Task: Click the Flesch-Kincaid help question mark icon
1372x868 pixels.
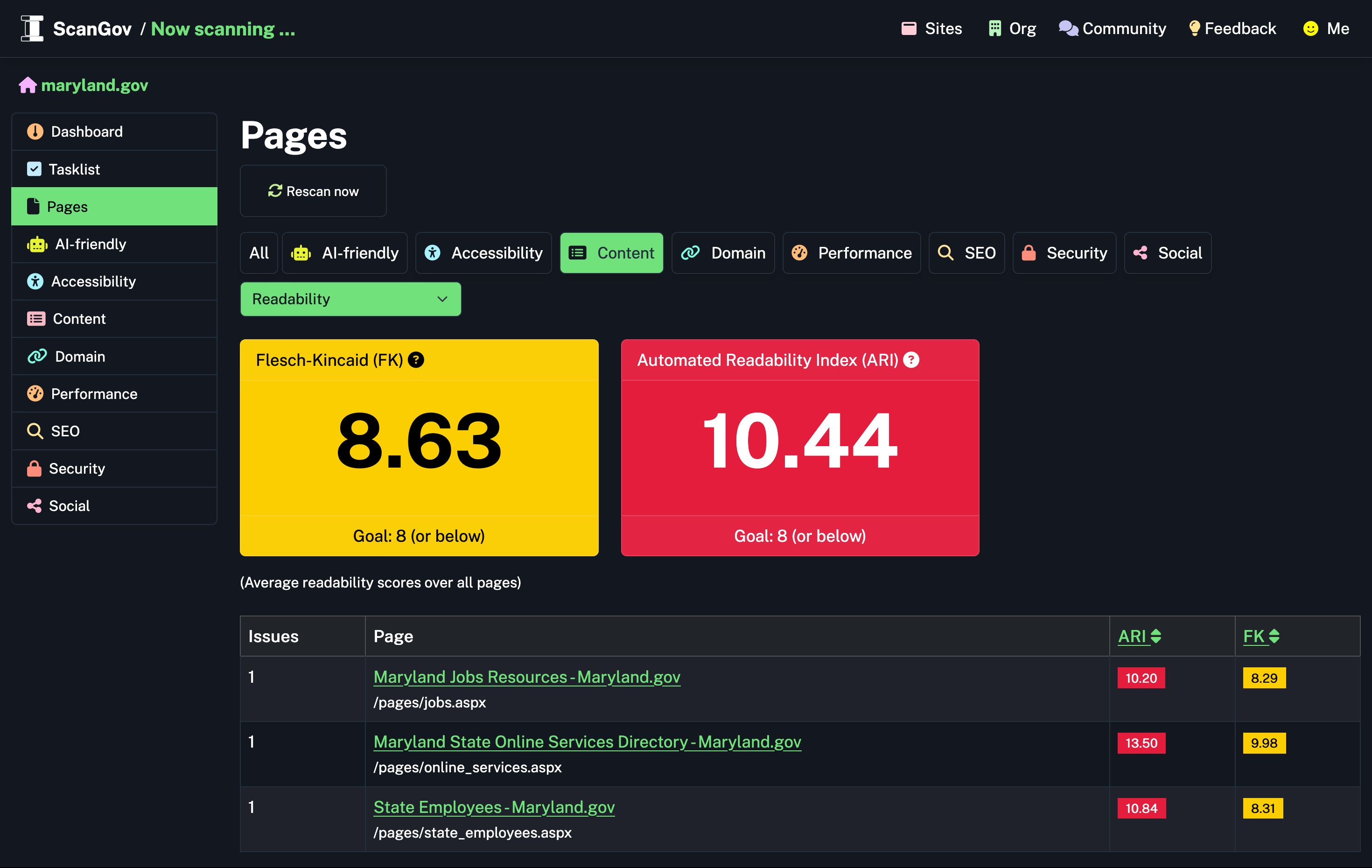Action: (416, 360)
